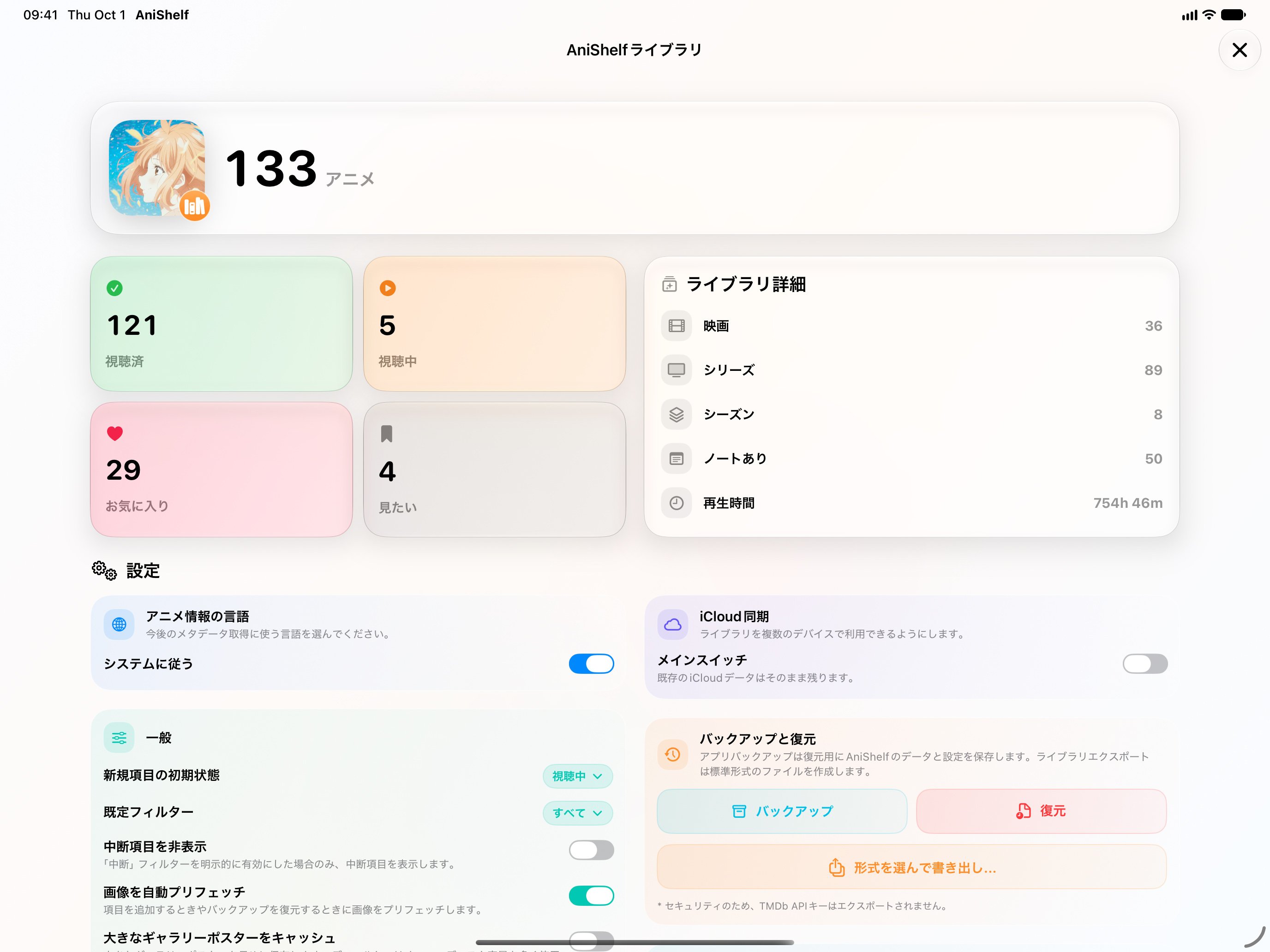Open 既定フィルター dropdown (すべて)

pyautogui.click(x=578, y=813)
